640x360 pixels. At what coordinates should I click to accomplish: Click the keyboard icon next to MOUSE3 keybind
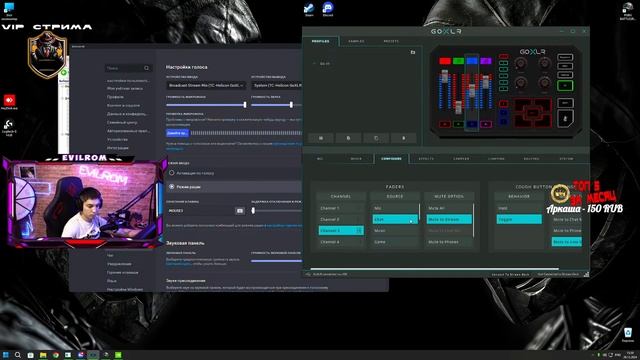tap(240, 211)
